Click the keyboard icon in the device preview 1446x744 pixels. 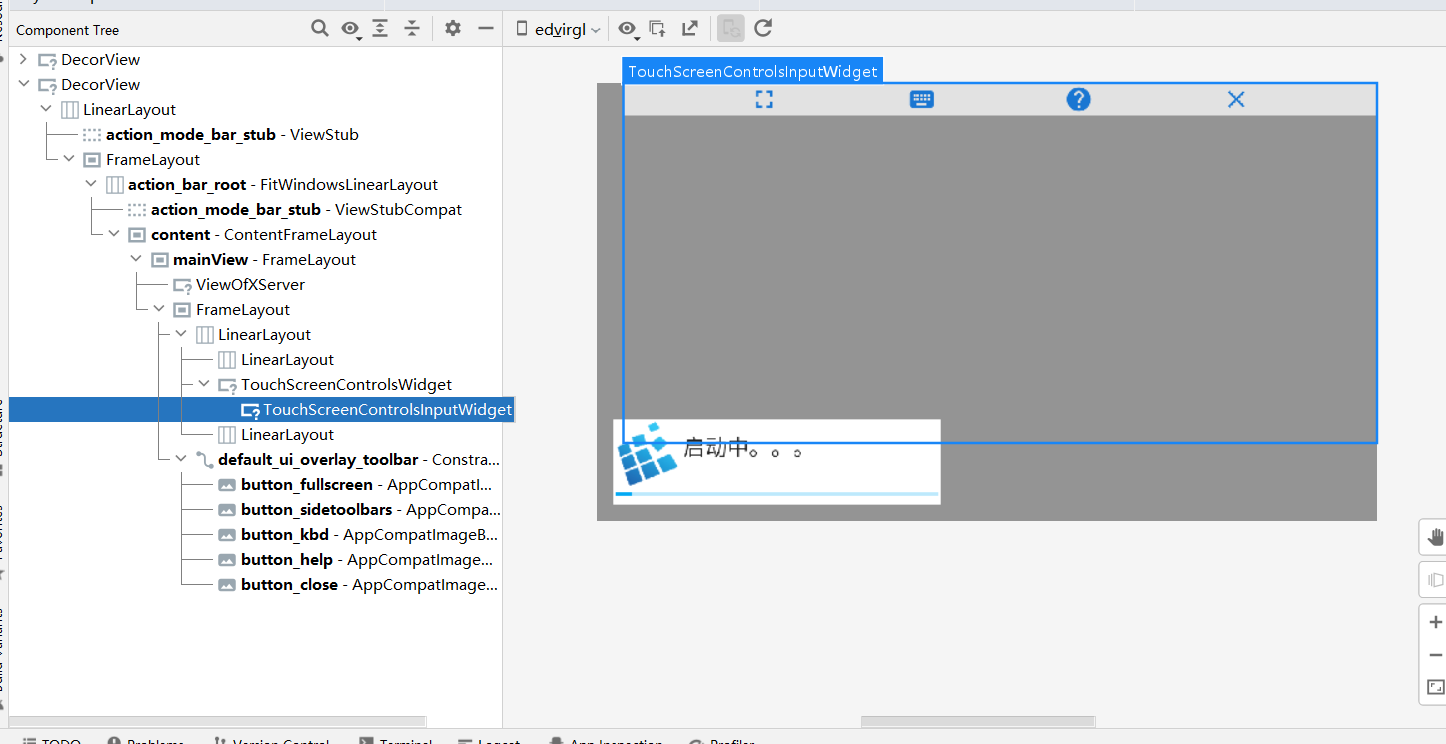tap(922, 99)
